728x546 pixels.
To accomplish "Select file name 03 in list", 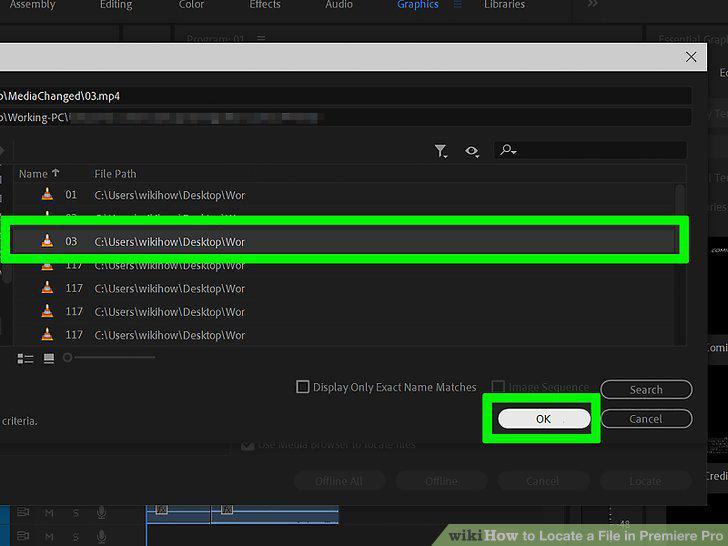I will (x=71, y=241).
